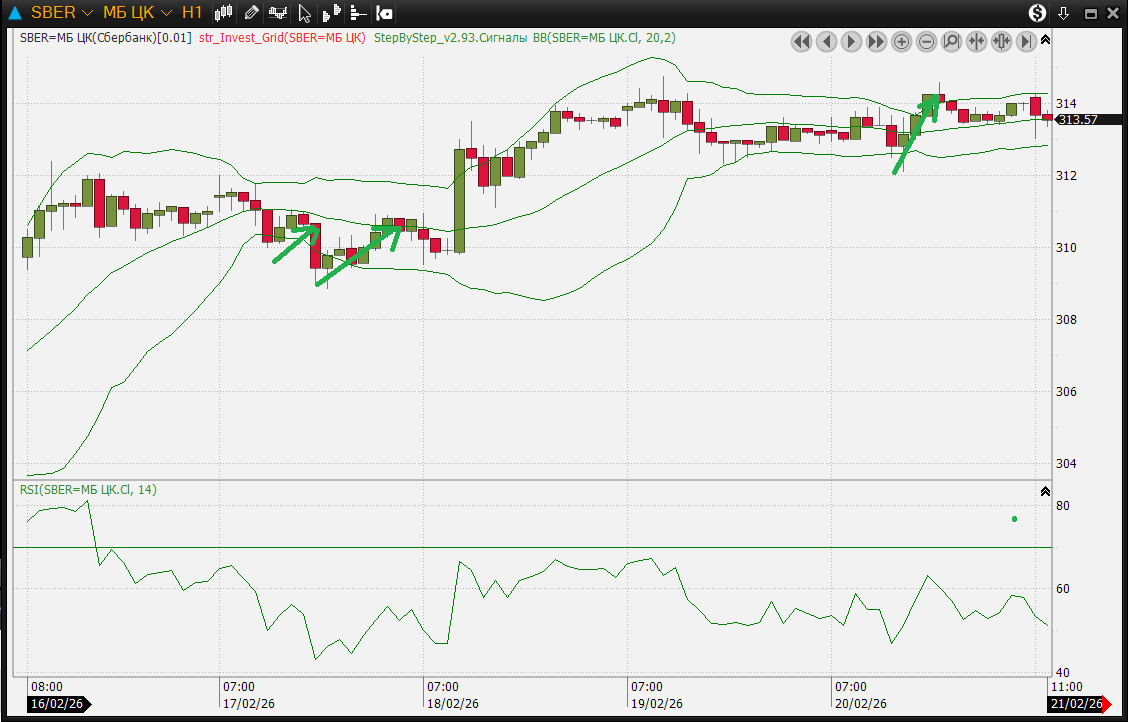Open the SBER ticker dropdown
The height and width of the screenshot is (722, 1128).
(x=62, y=12)
